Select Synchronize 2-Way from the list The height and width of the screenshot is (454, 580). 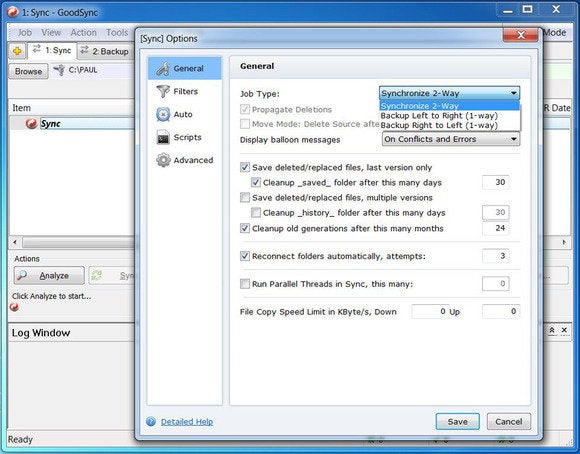449,106
